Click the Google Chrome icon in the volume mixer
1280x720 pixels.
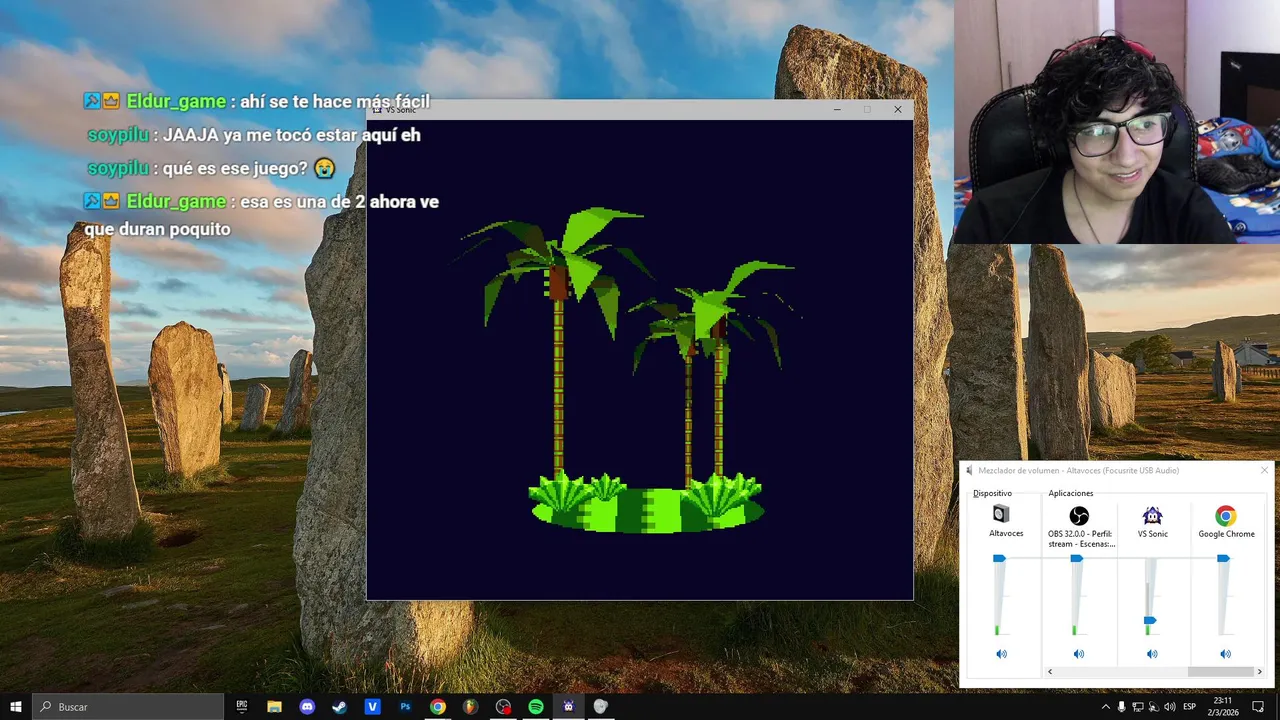coord(1225,516)
